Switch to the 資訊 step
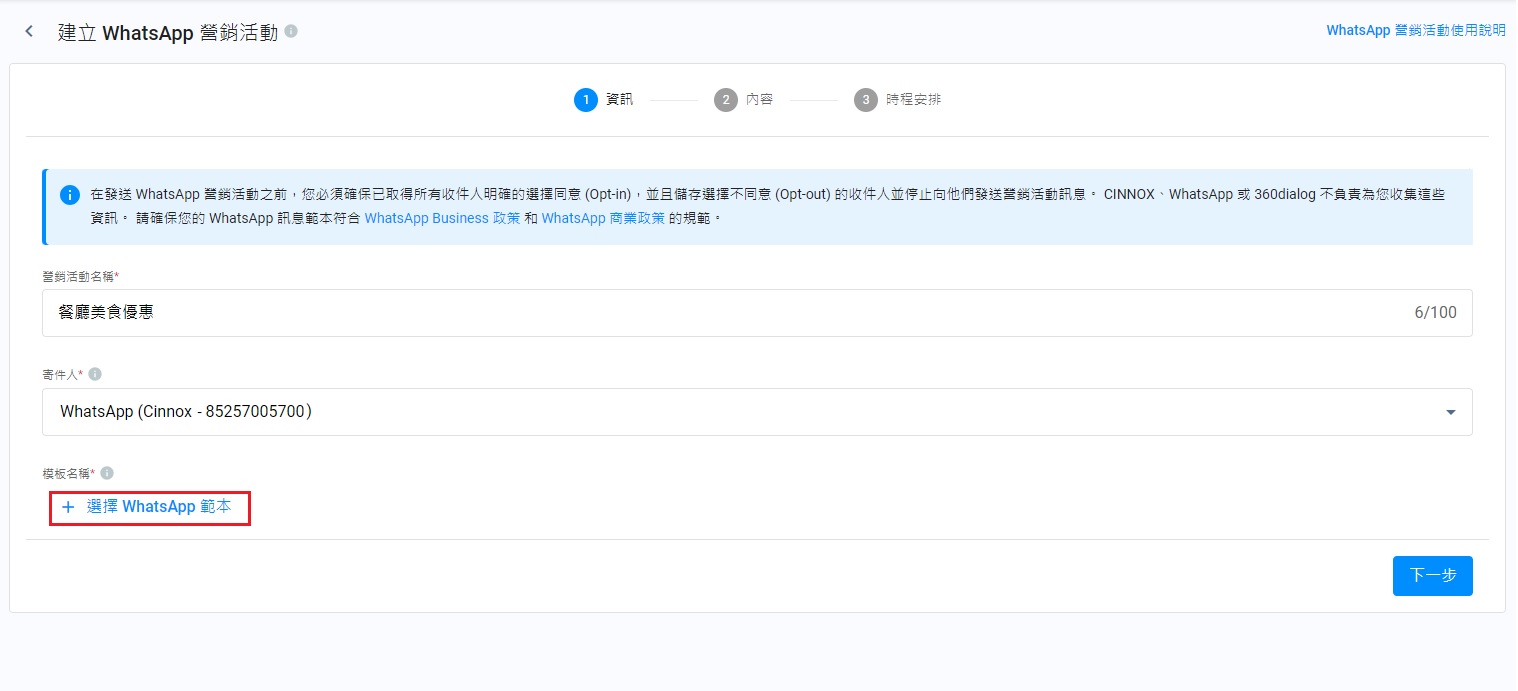 (619, 100)
